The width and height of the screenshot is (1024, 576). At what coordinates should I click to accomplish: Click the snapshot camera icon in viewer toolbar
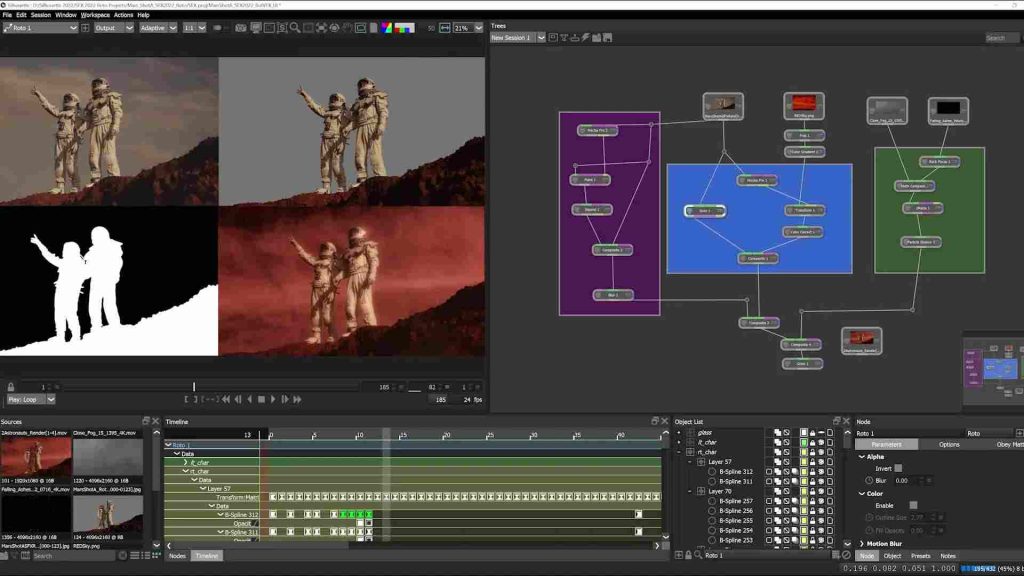(x=241, y=28)
